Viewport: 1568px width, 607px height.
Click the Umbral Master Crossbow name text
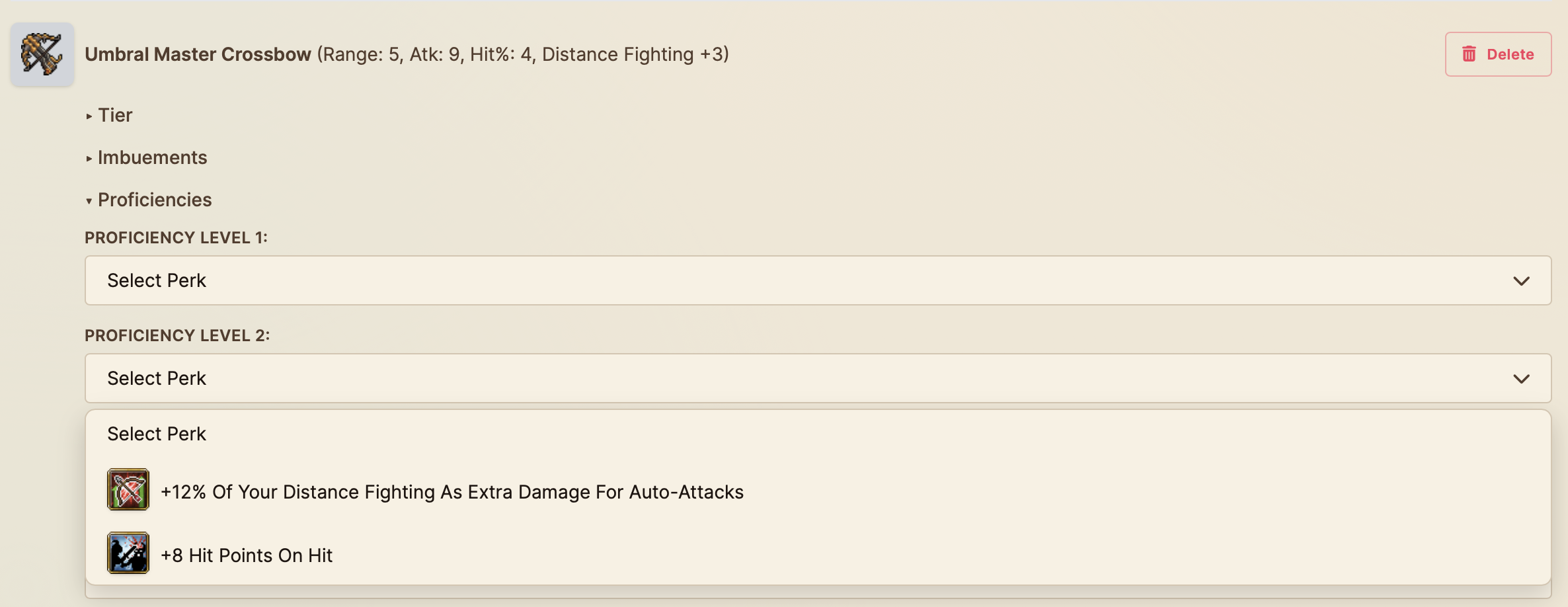198,54
